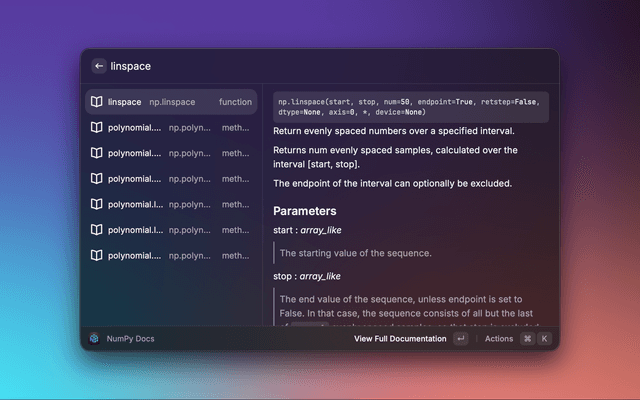Click the book icon on the second result row
This screenshot has height=400, width=640.
97,128
